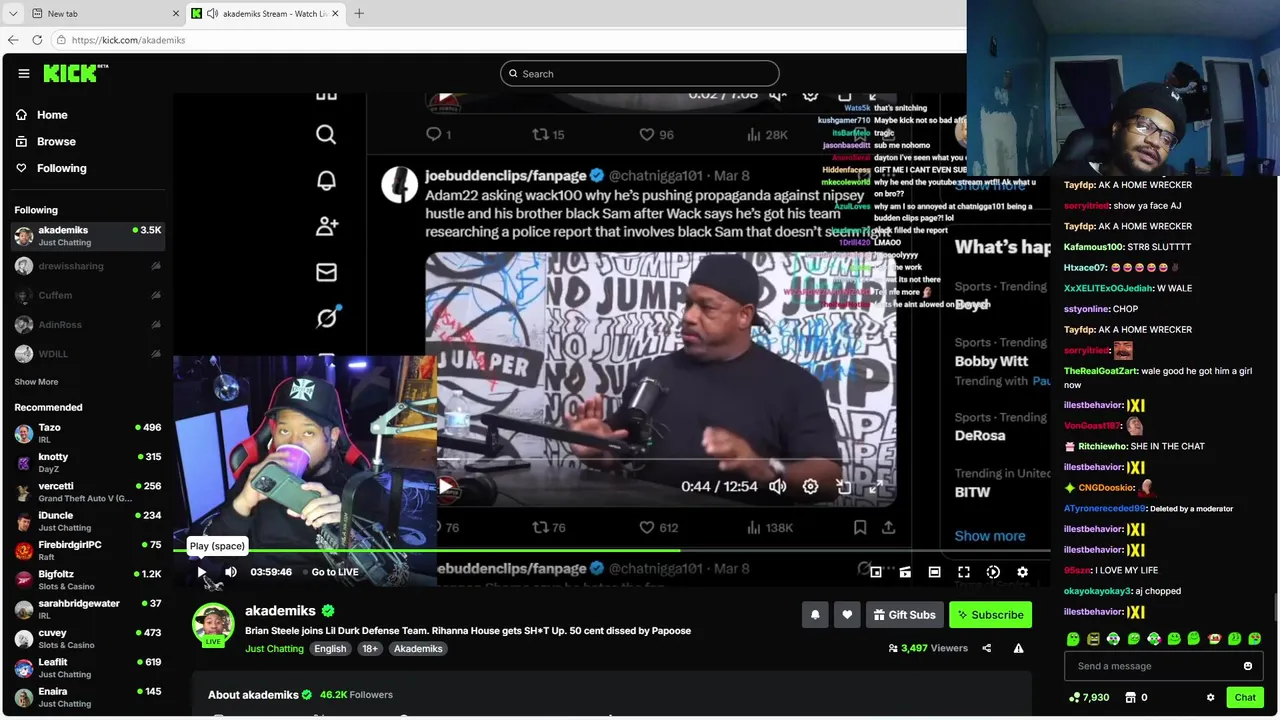This screenshot has height=720, width=1280.
Task: Click chat user TheRealGoatZart
Action: 1100,371
